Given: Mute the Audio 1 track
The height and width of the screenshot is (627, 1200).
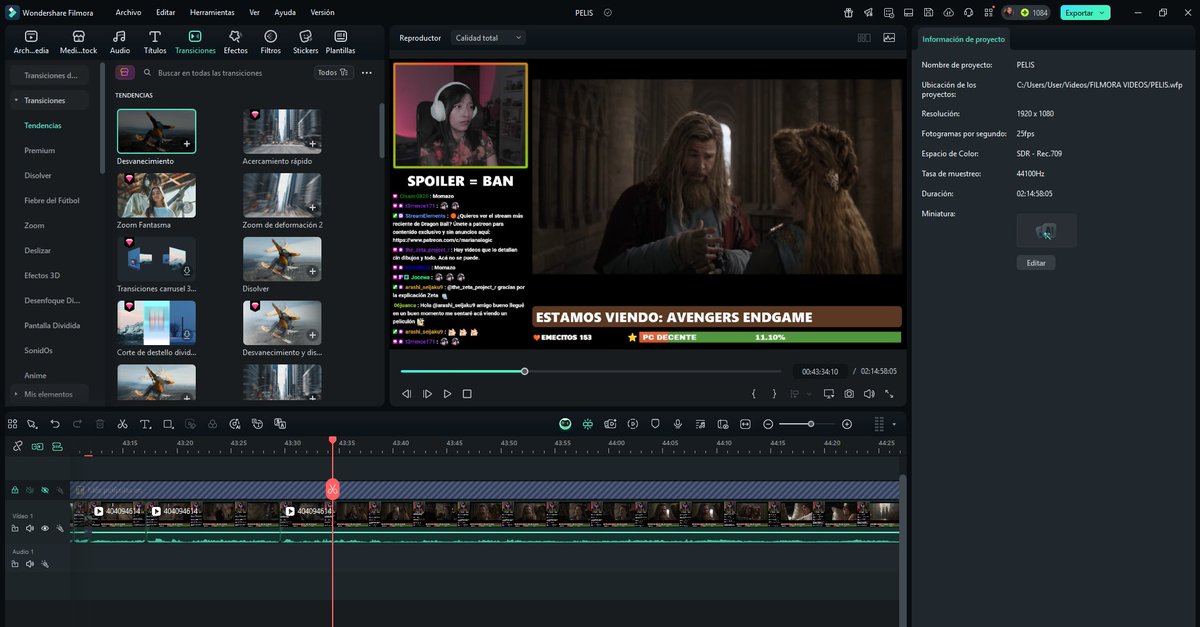Looking at the screenshot, I should pyautogui.click(x=30, y=564).
